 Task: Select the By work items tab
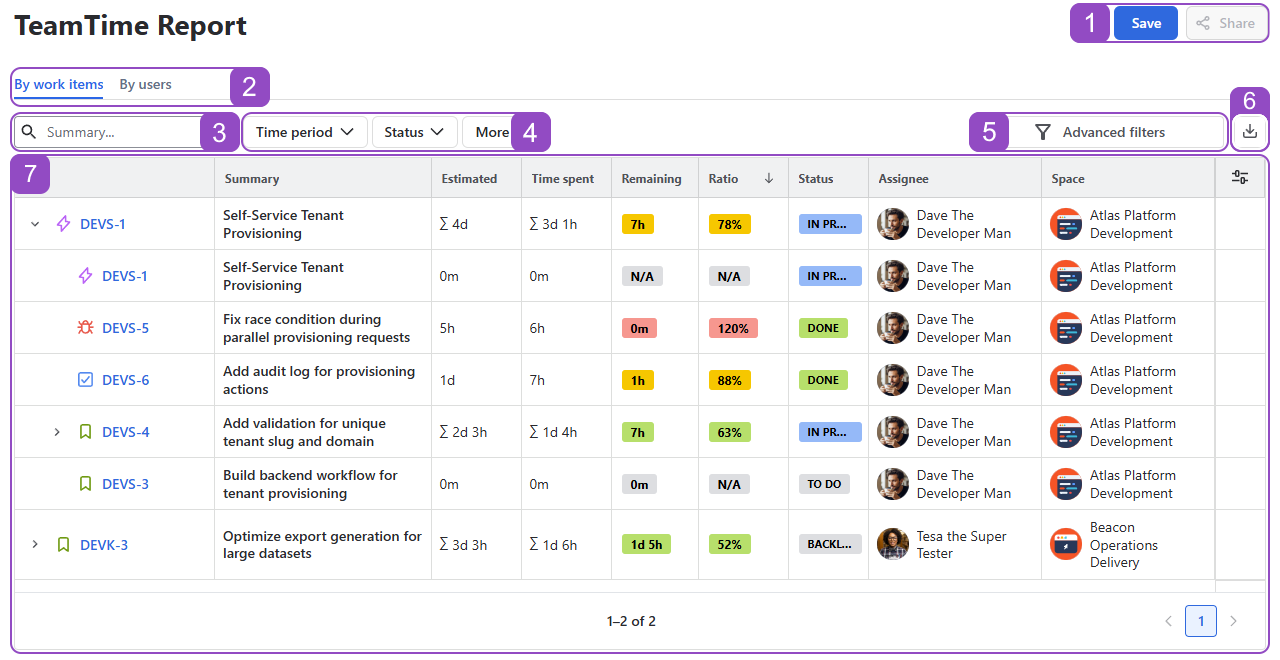(58, 85)
